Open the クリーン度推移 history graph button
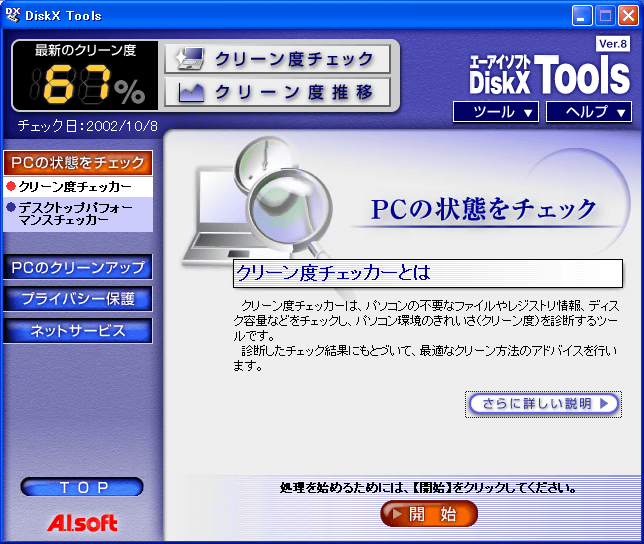 (x=277, y=92)
